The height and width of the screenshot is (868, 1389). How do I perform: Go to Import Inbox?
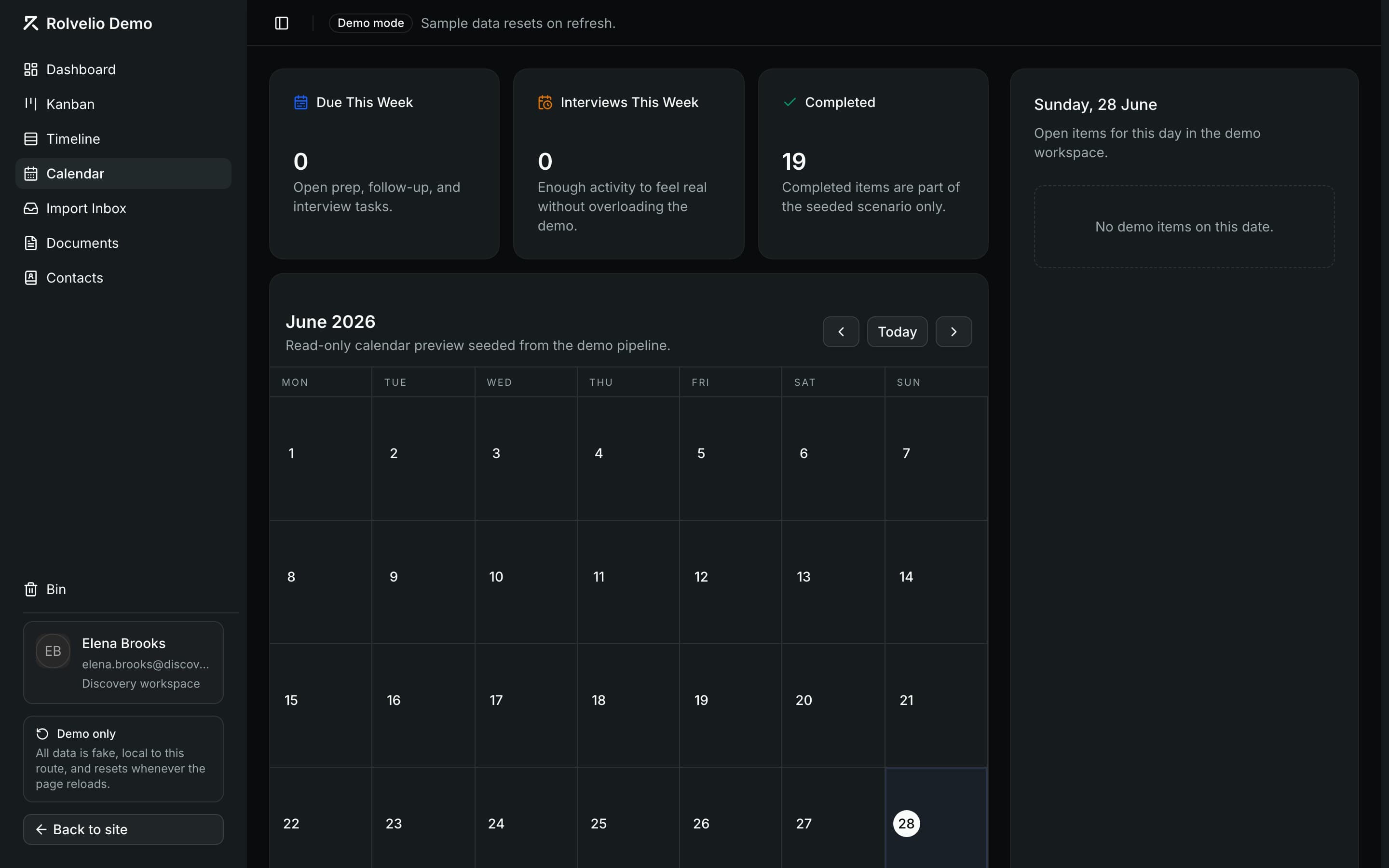[123, 208]
